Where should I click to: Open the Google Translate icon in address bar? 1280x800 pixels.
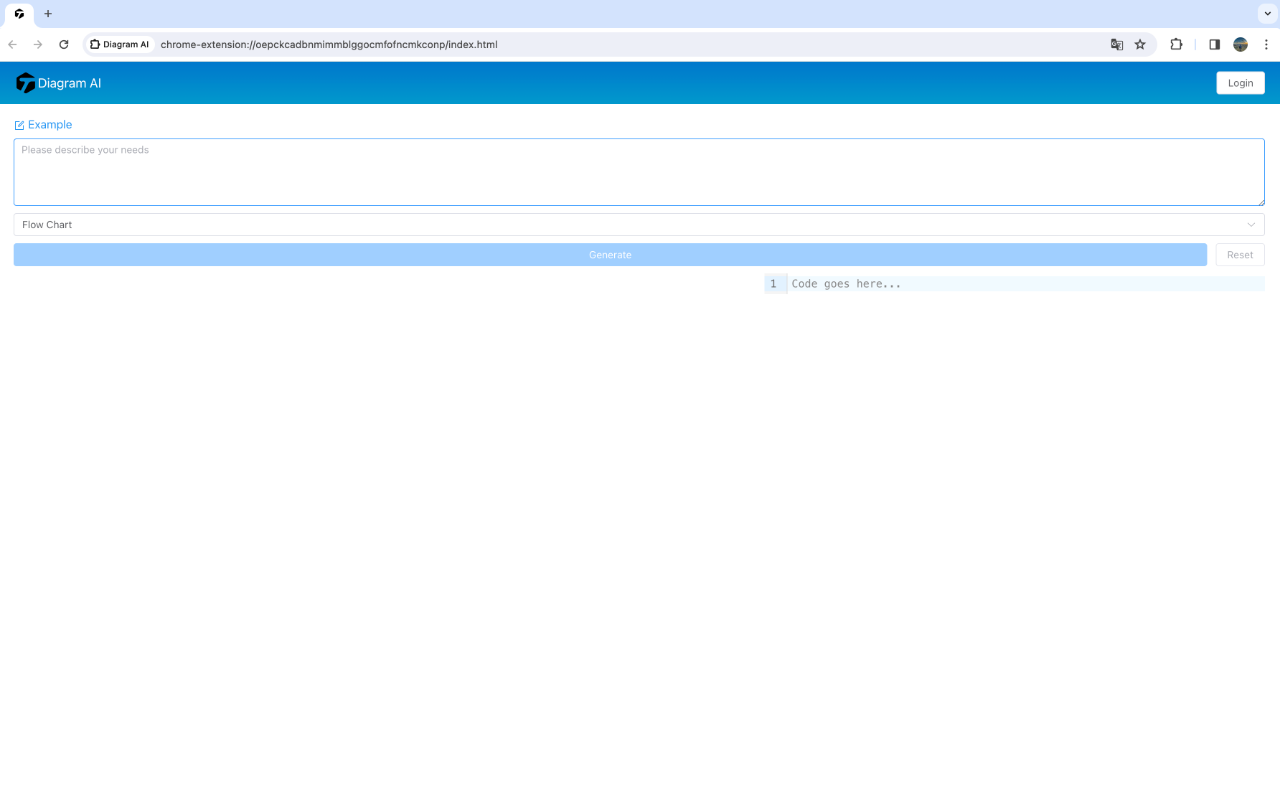[x=1117, y=44]
